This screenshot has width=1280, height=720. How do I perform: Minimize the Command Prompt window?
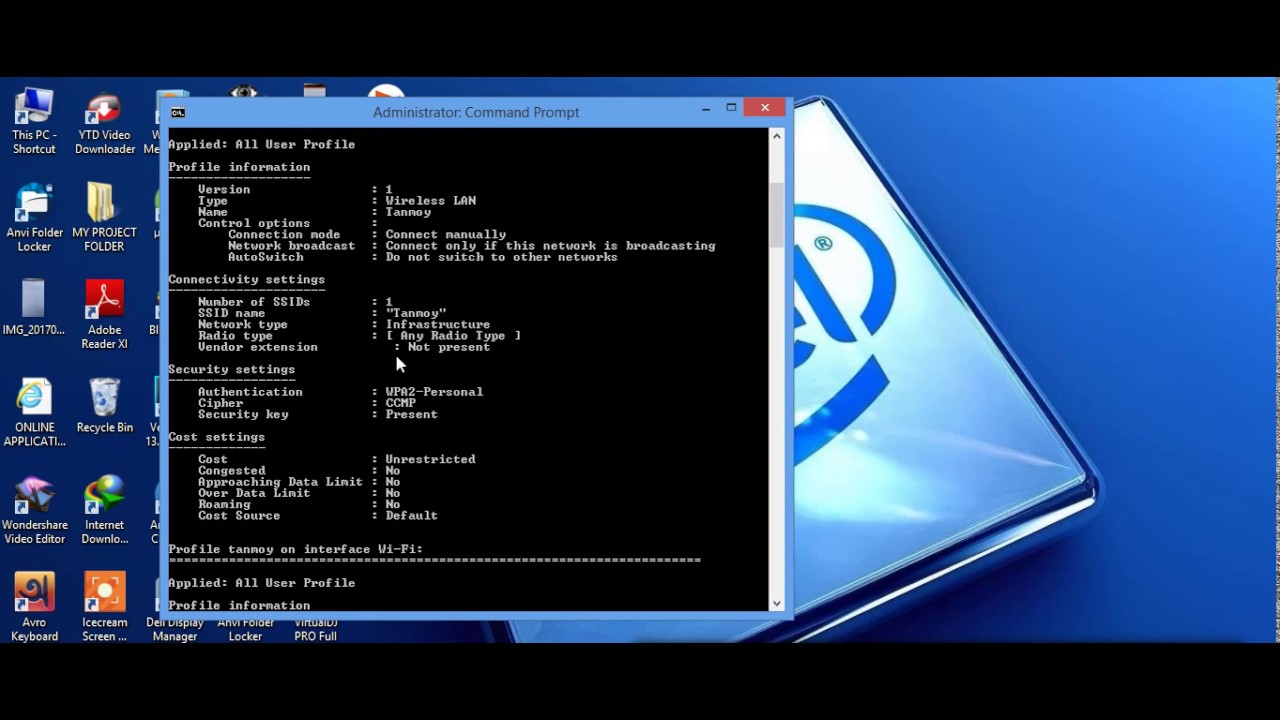[x=705, y=108]
